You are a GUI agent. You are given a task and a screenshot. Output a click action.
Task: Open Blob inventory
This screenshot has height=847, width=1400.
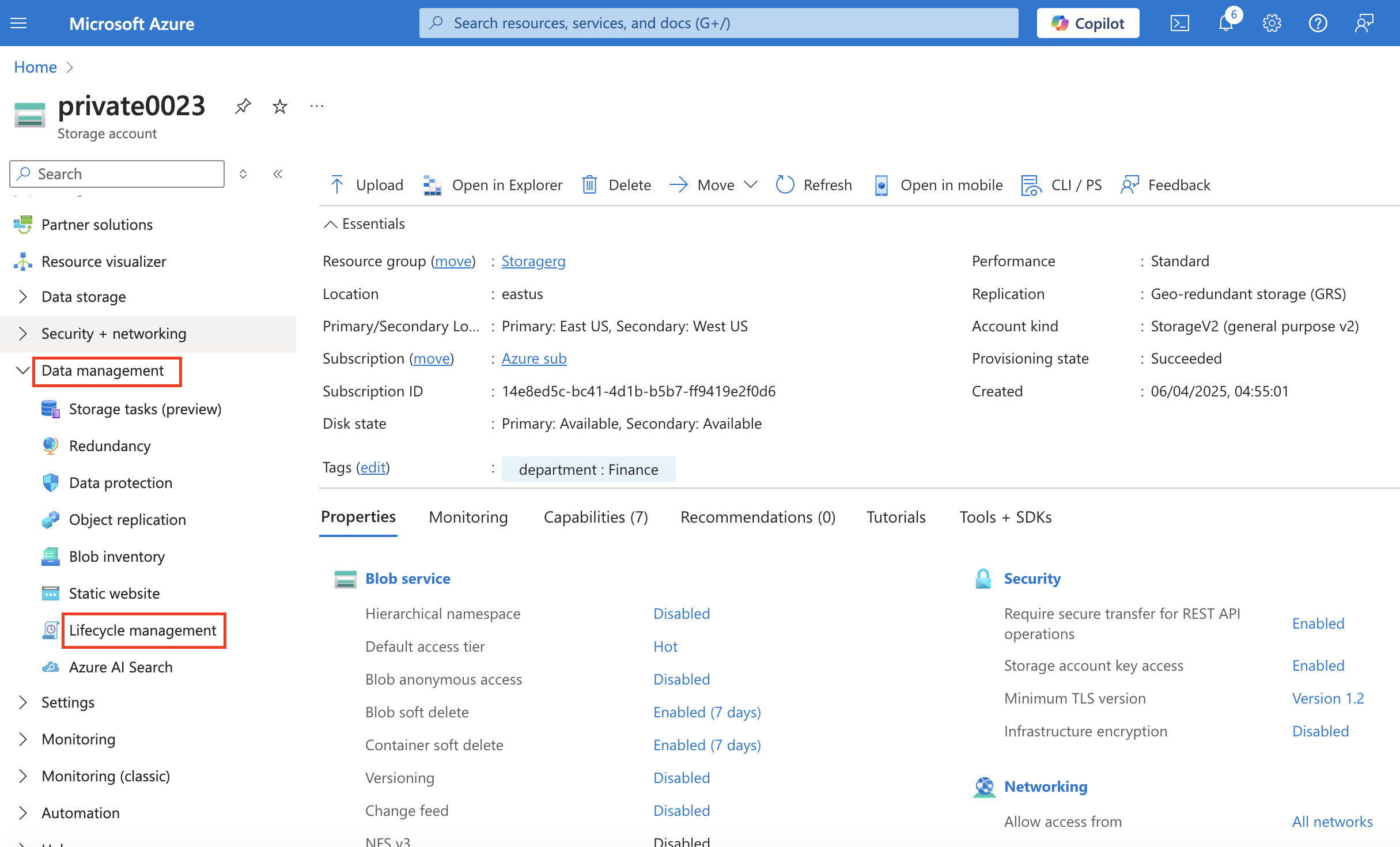pos(117,557)
